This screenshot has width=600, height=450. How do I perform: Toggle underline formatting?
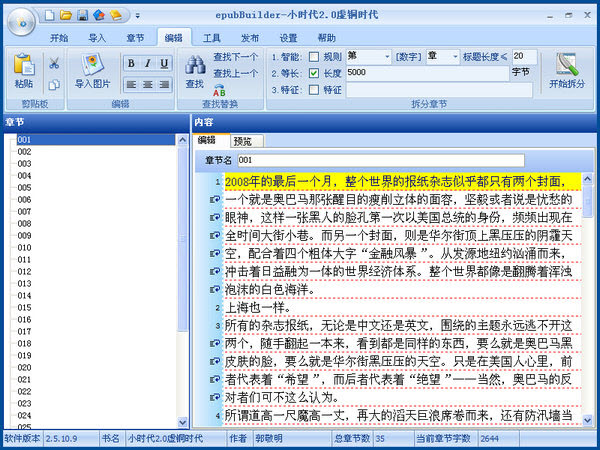coord(164,63)
